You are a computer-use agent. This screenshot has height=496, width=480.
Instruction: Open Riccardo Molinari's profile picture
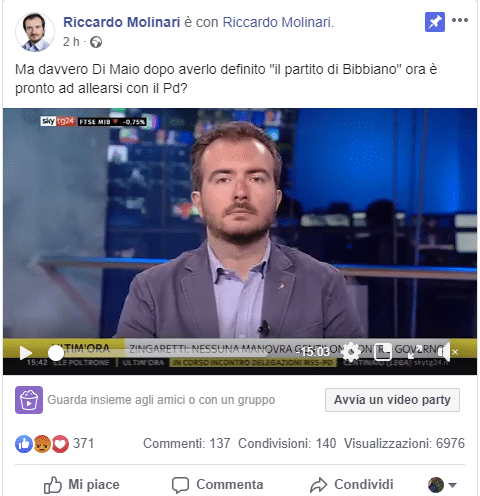coord(35,32)
